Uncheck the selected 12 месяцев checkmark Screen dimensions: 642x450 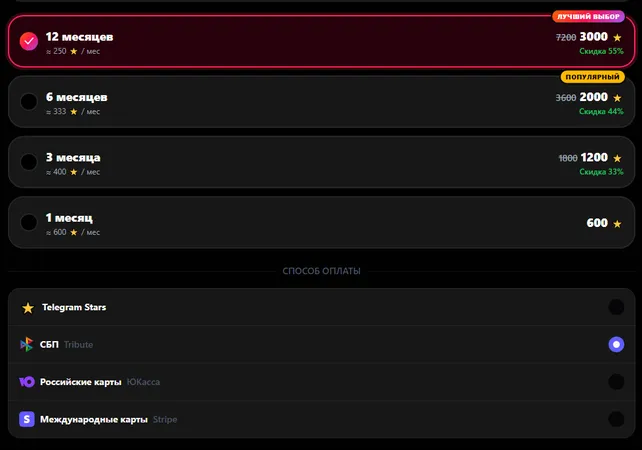click(29, 41)
